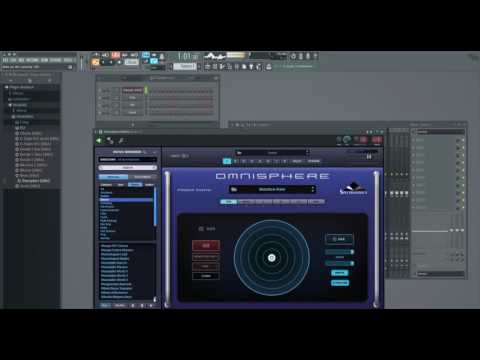
Task: Select the first red channel in Channel rack
Action: click(133, 90)
